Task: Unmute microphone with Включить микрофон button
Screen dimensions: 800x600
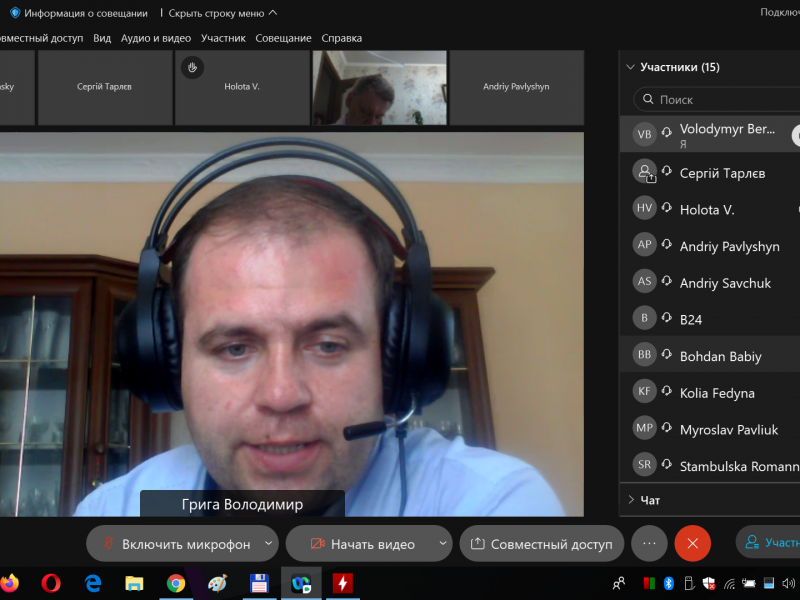Action: 175,544
